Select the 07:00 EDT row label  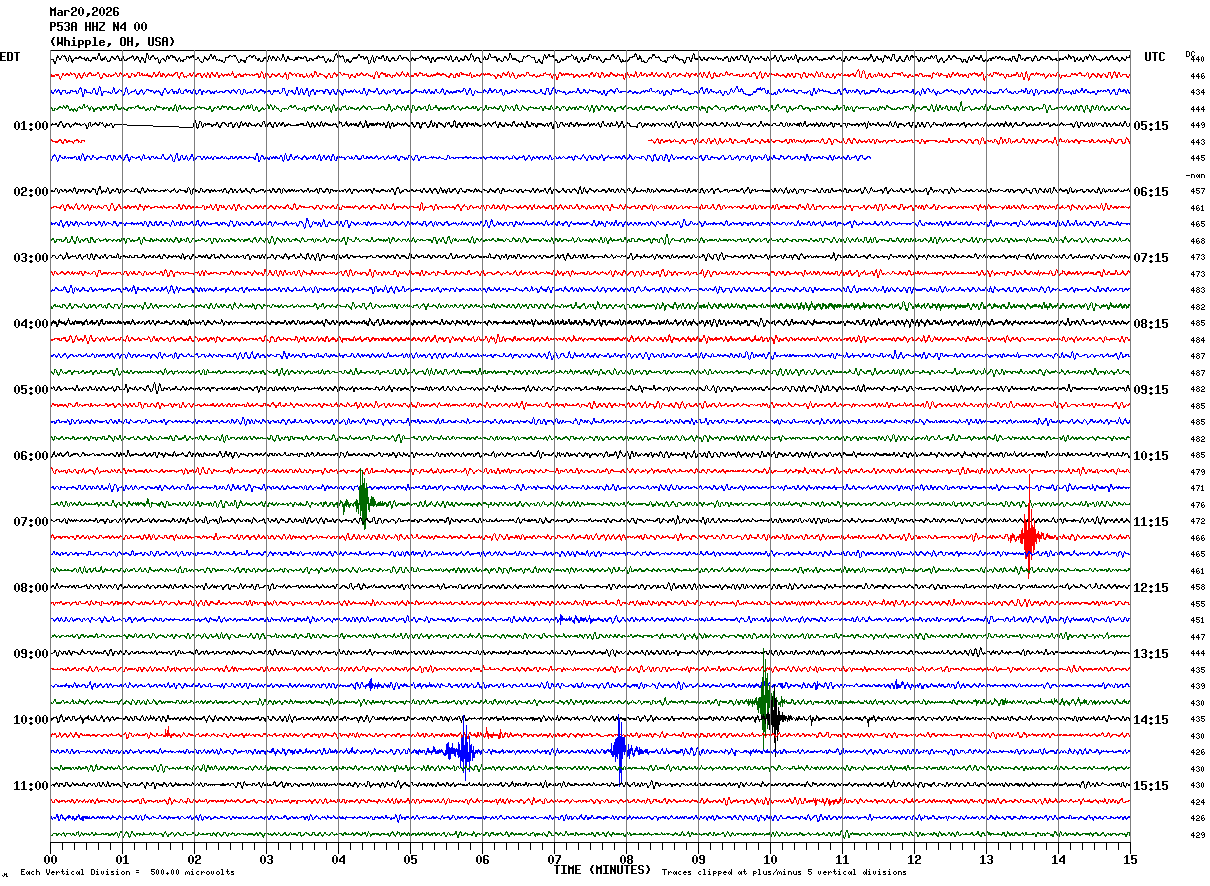click(31, 522)
